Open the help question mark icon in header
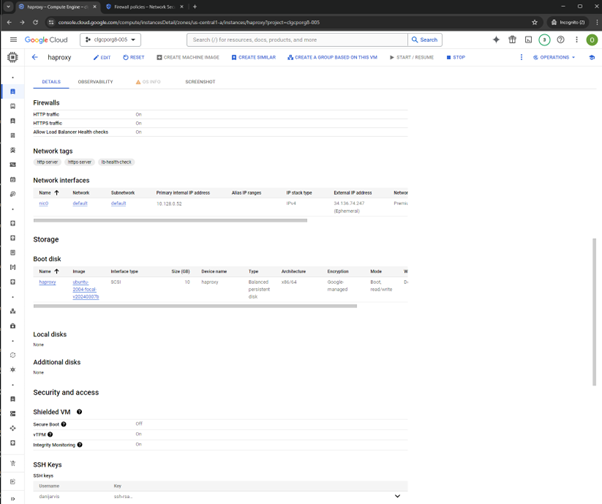The width and height of the screenshot is (602, 504). pyautogui.click(x=560, y=40)
